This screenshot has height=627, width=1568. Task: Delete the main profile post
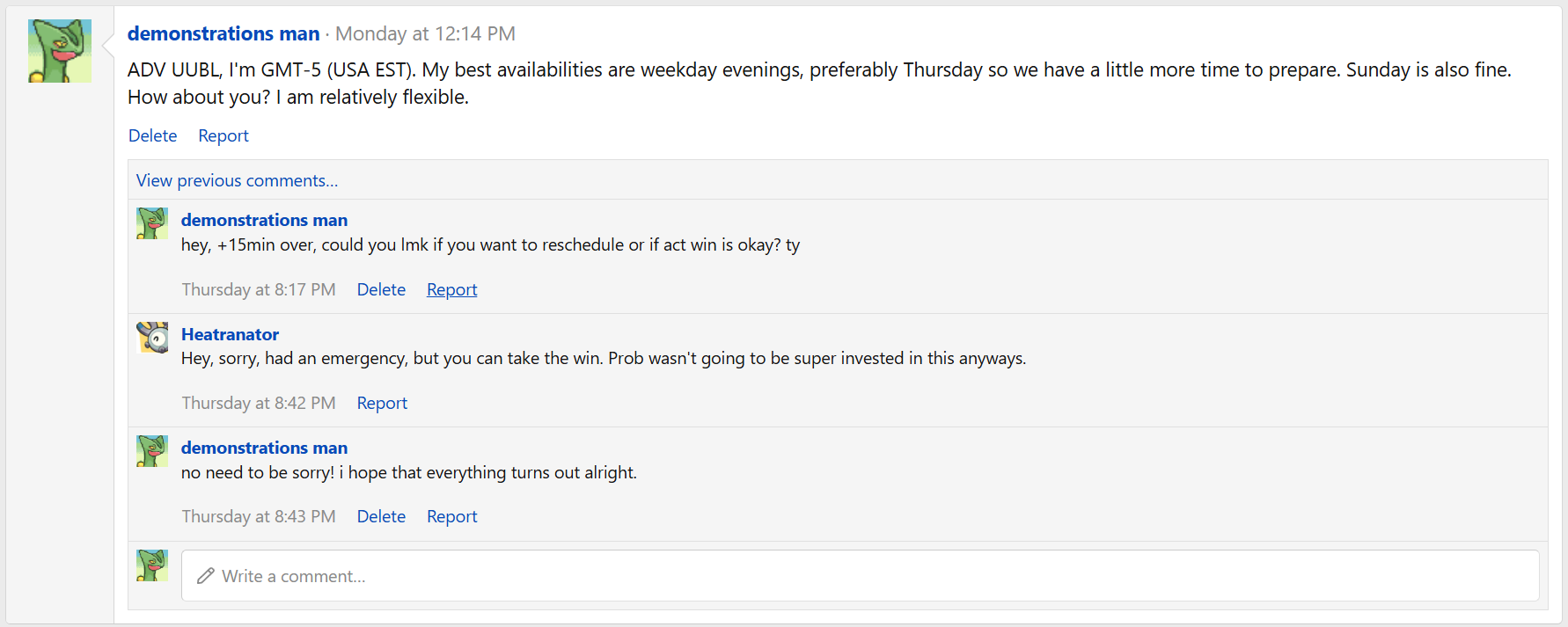click(x=152, y=135)
